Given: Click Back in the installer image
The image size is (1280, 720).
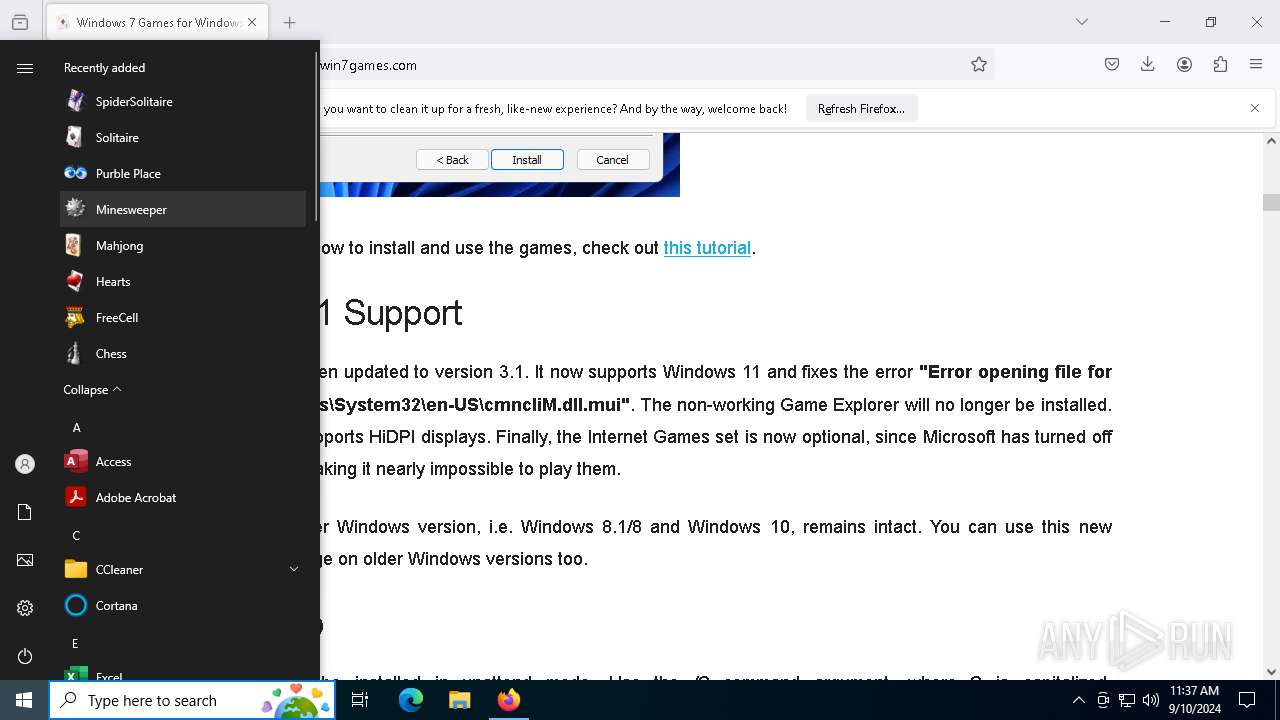Looking at the screenshot, I should coord(453,160).
